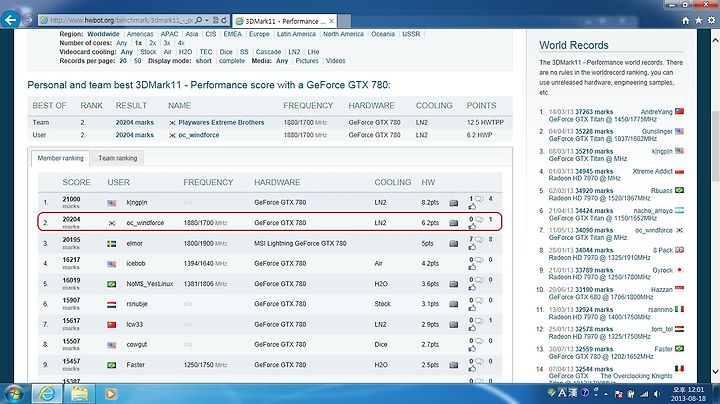Click 21000 marks score
Image resolution: width=720 pixels, height=404 pixels.
click(71, 199)
